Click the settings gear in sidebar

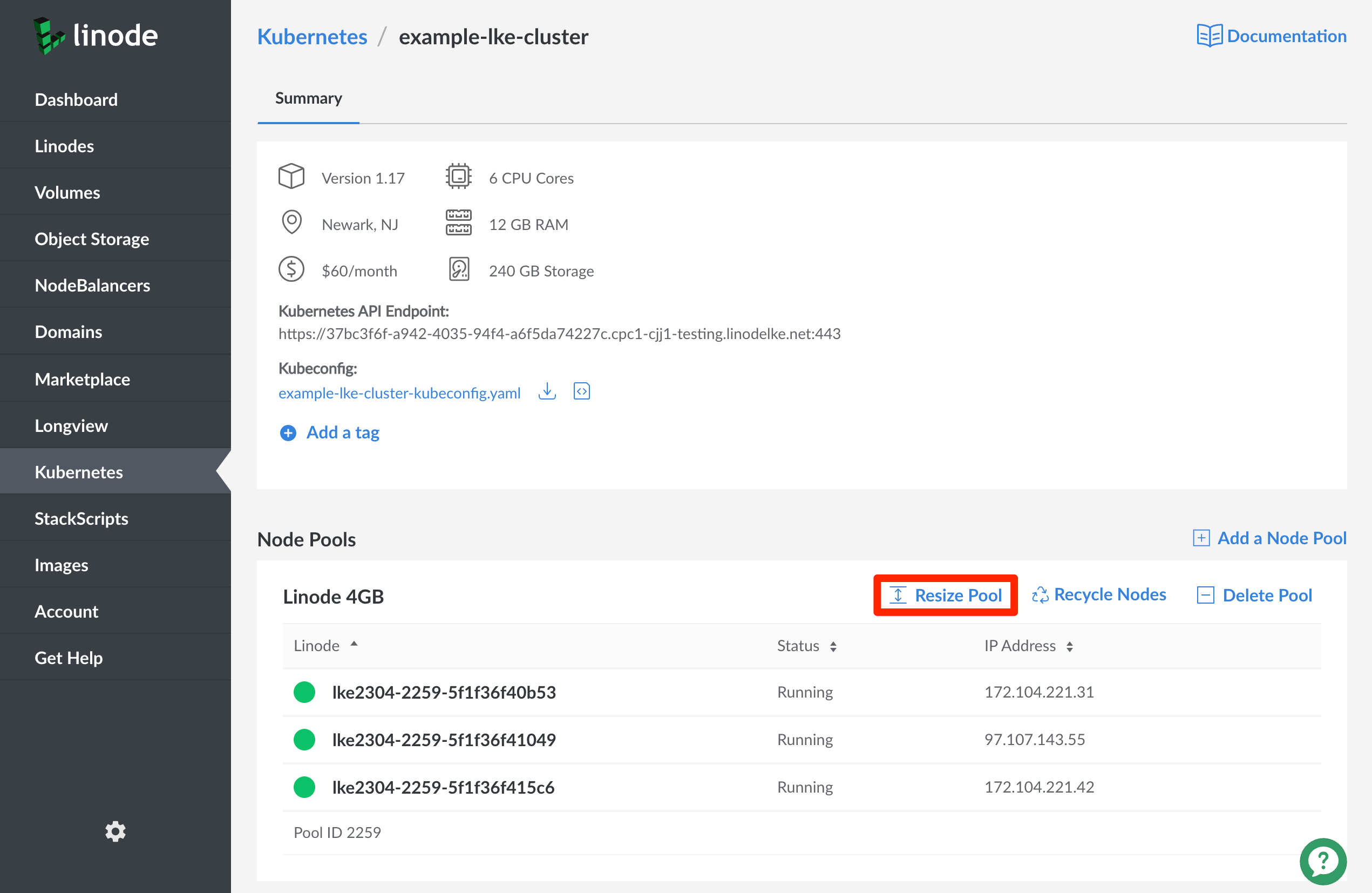click(116, 831)
